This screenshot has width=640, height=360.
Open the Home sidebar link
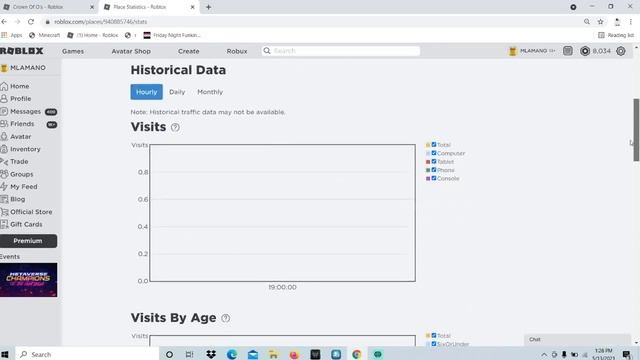tap(15, 86)
